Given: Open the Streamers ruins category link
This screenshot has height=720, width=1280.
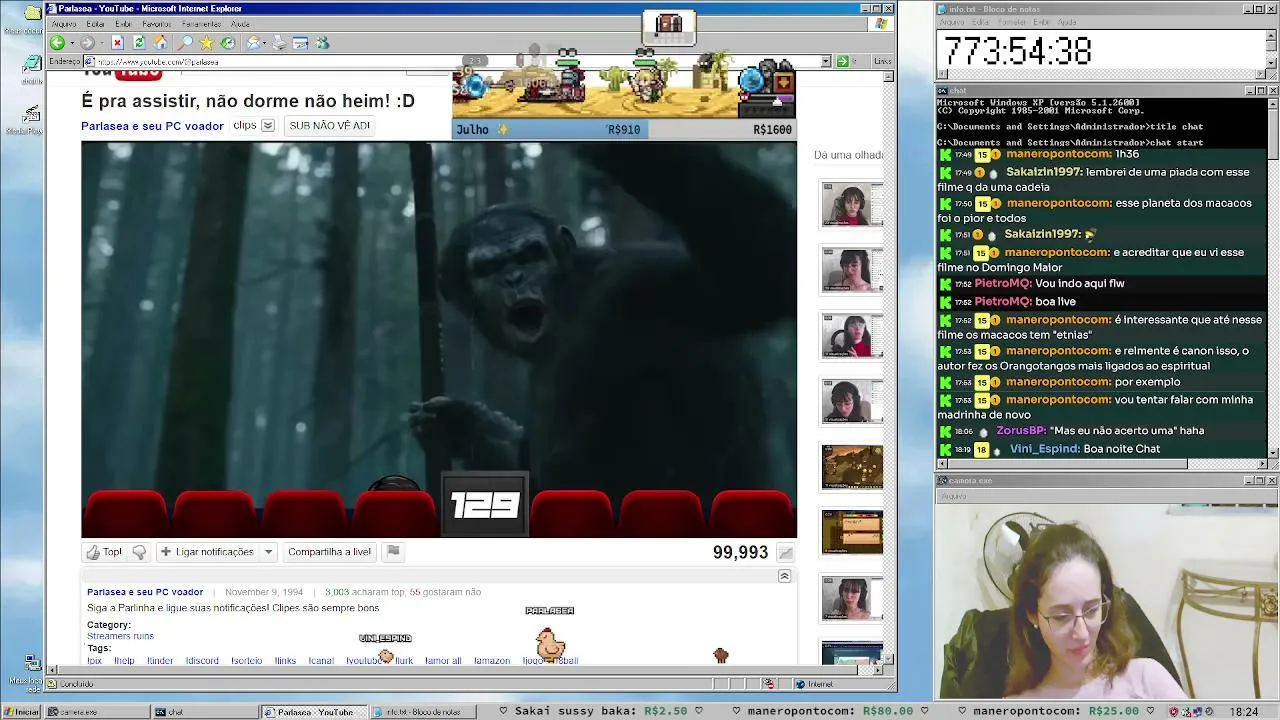Looking at the screenshot, I should 120,636.
